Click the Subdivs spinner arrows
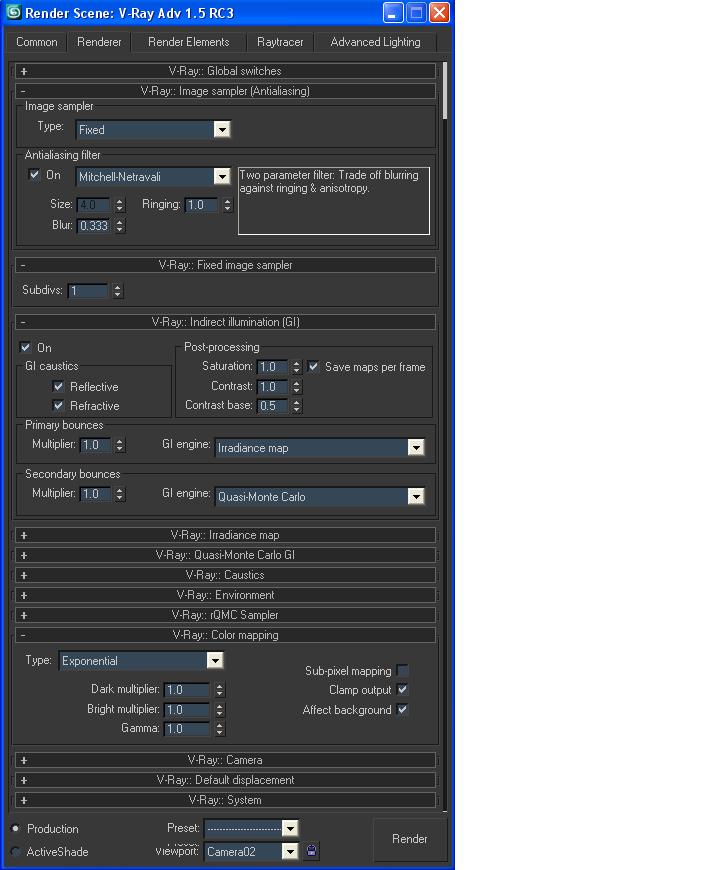 [x=118, y=291]
